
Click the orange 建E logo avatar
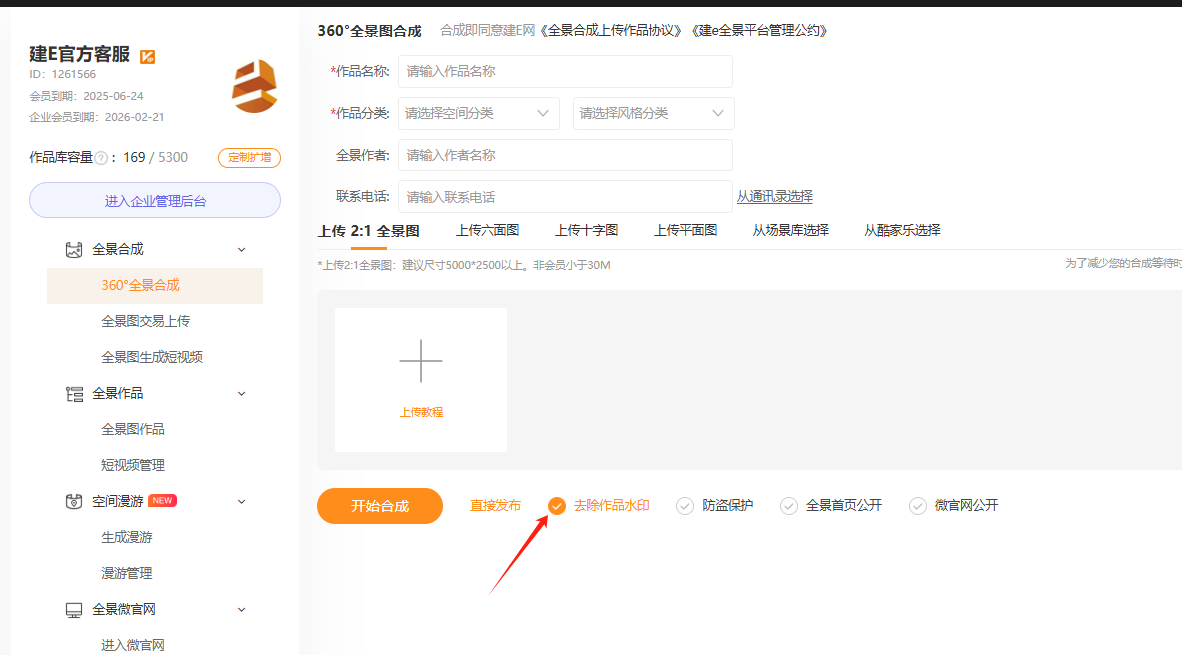coord(253,86)
